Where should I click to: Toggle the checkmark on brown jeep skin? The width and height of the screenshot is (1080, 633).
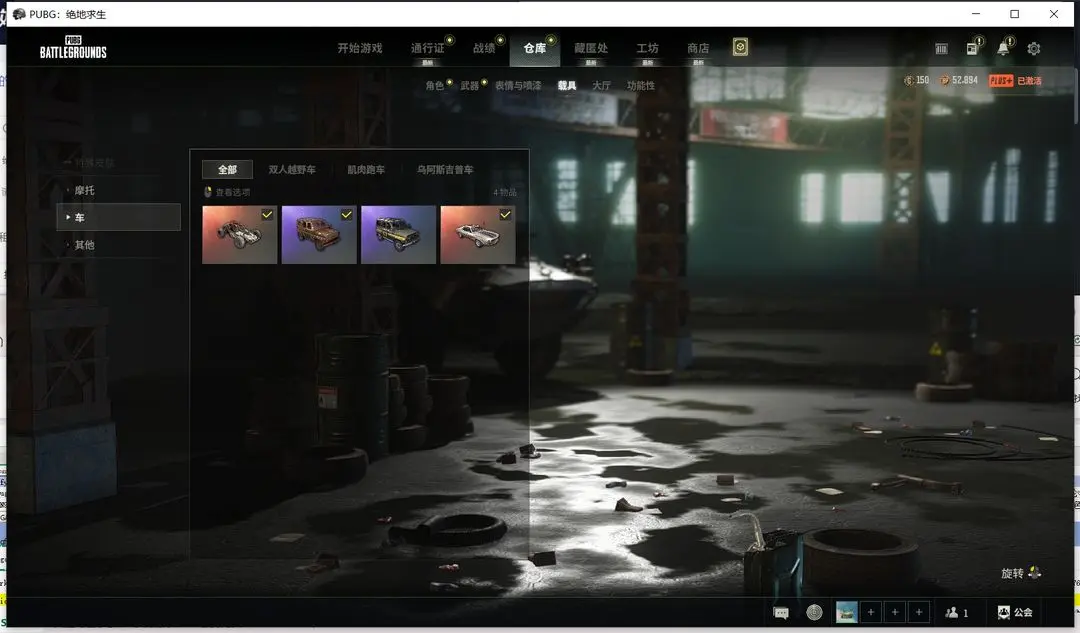346,215
